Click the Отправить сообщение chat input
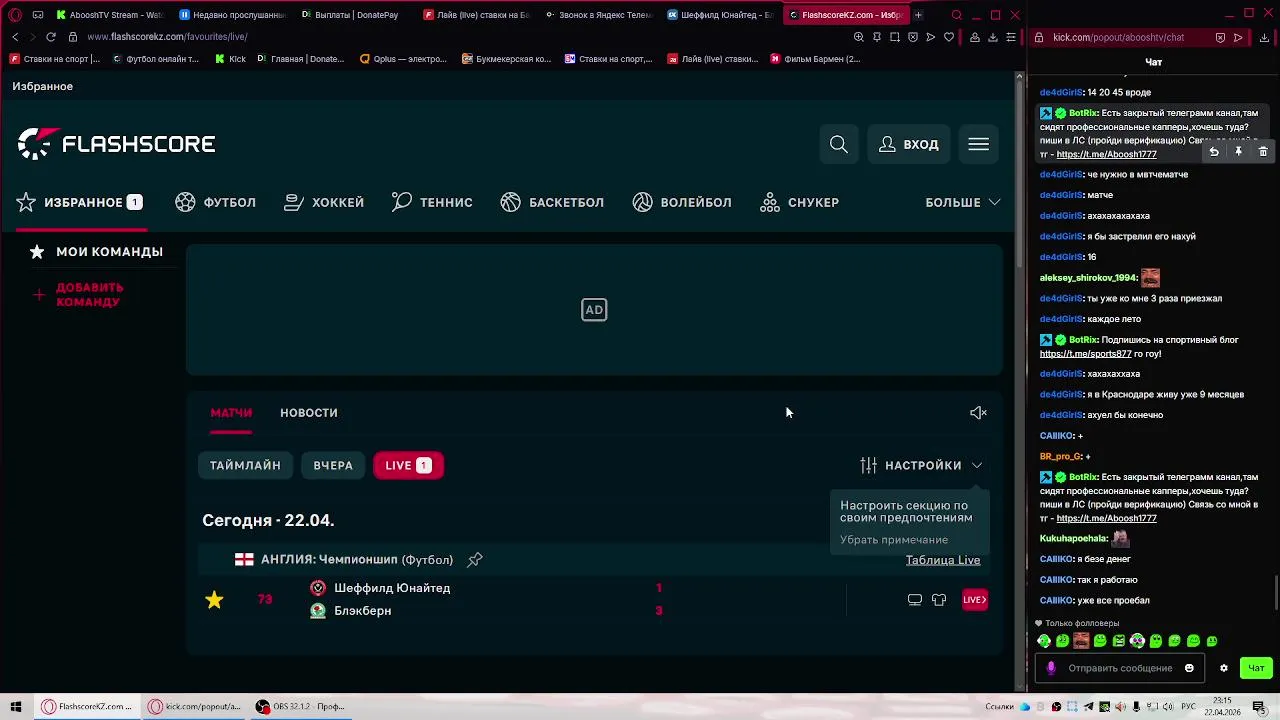The height and width of the screenshot is (720, 1280). point(1120,668)
